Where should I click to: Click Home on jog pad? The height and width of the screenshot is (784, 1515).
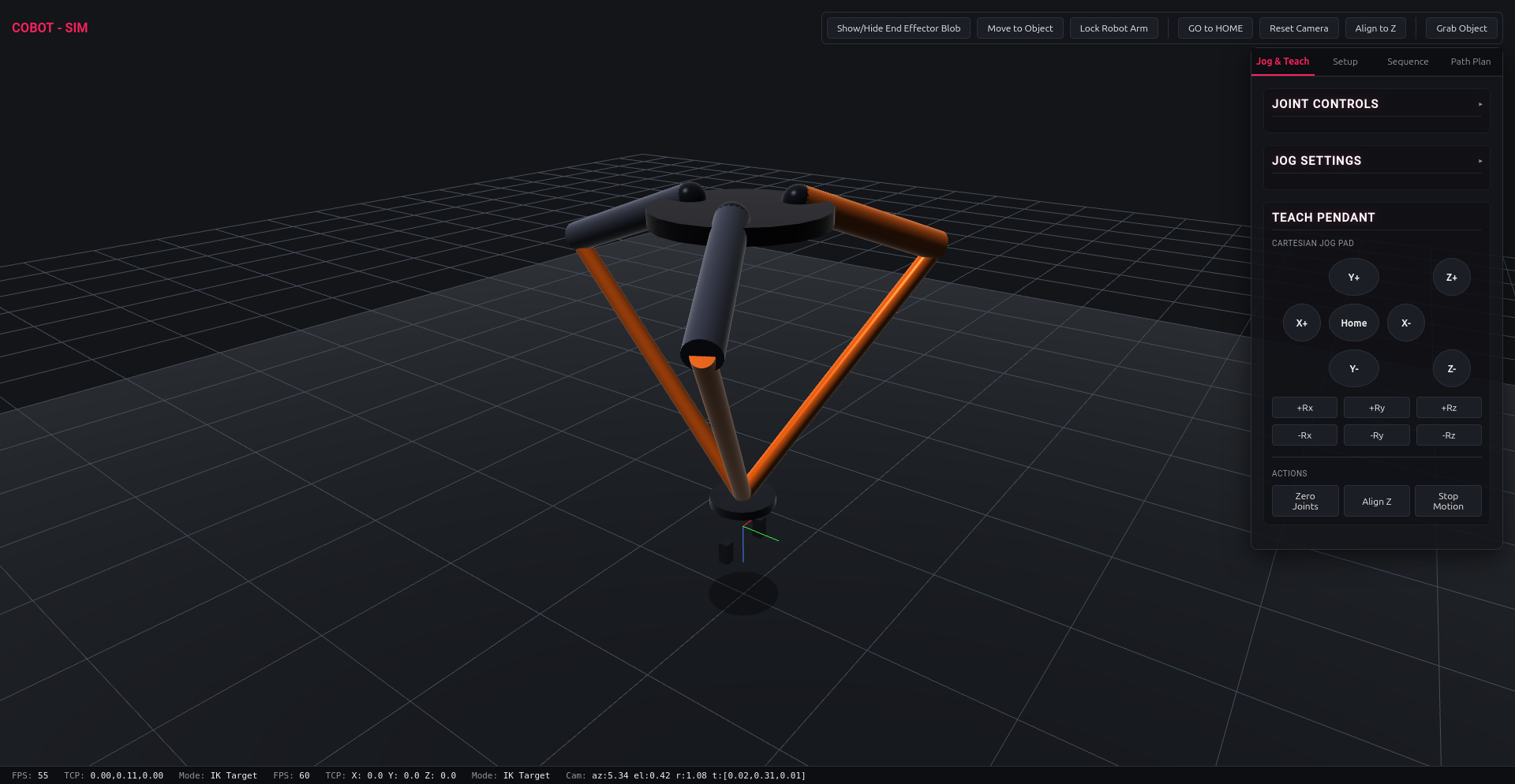[1353, 323]
